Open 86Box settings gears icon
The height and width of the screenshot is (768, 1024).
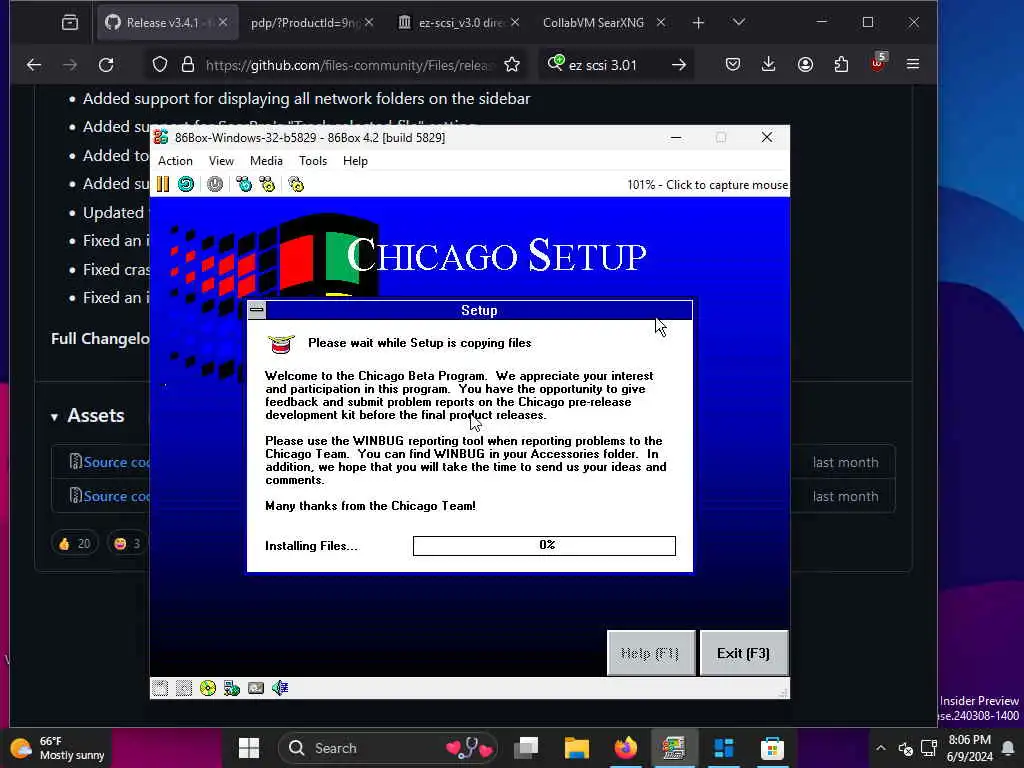click(296, 185)
